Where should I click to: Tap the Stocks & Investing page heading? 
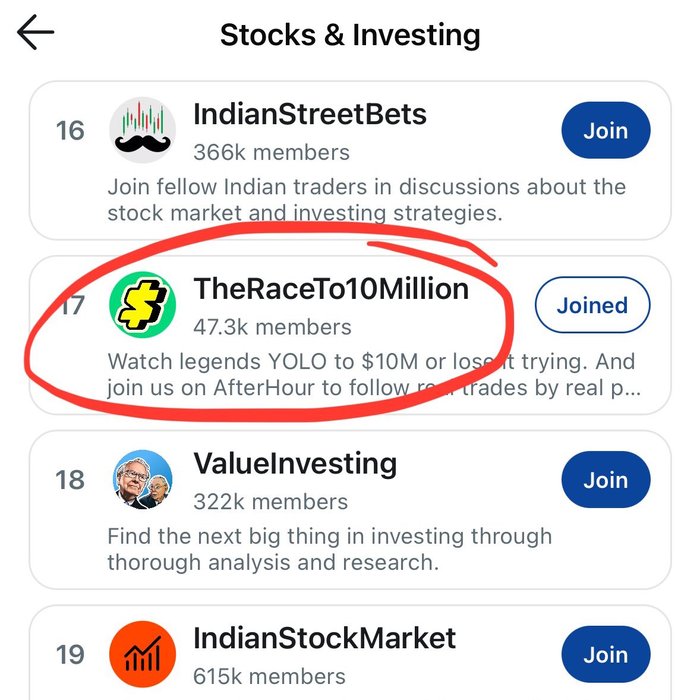pyautogui.click(x=350, y=35)
